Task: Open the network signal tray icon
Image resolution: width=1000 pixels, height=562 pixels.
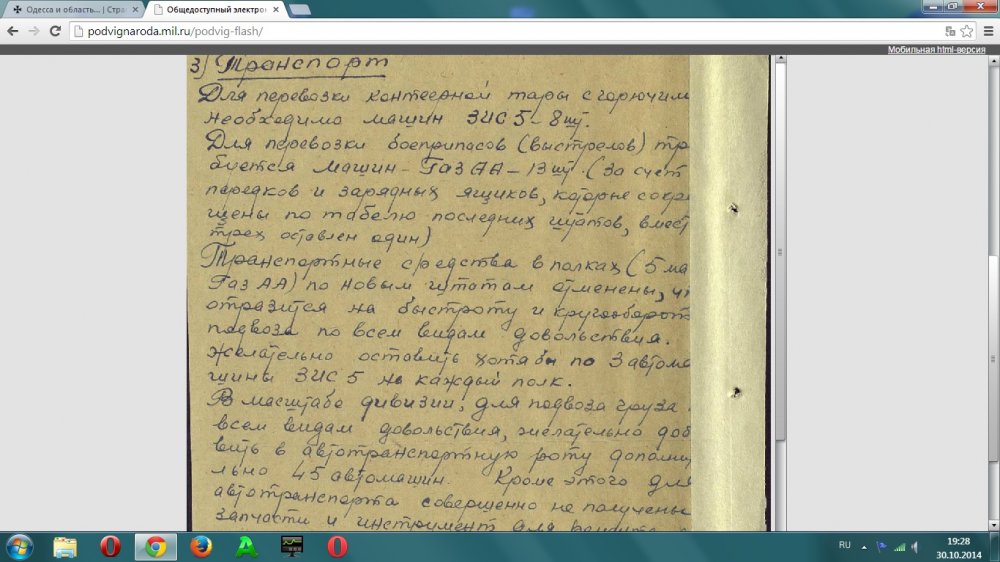Action: point(899,547)
